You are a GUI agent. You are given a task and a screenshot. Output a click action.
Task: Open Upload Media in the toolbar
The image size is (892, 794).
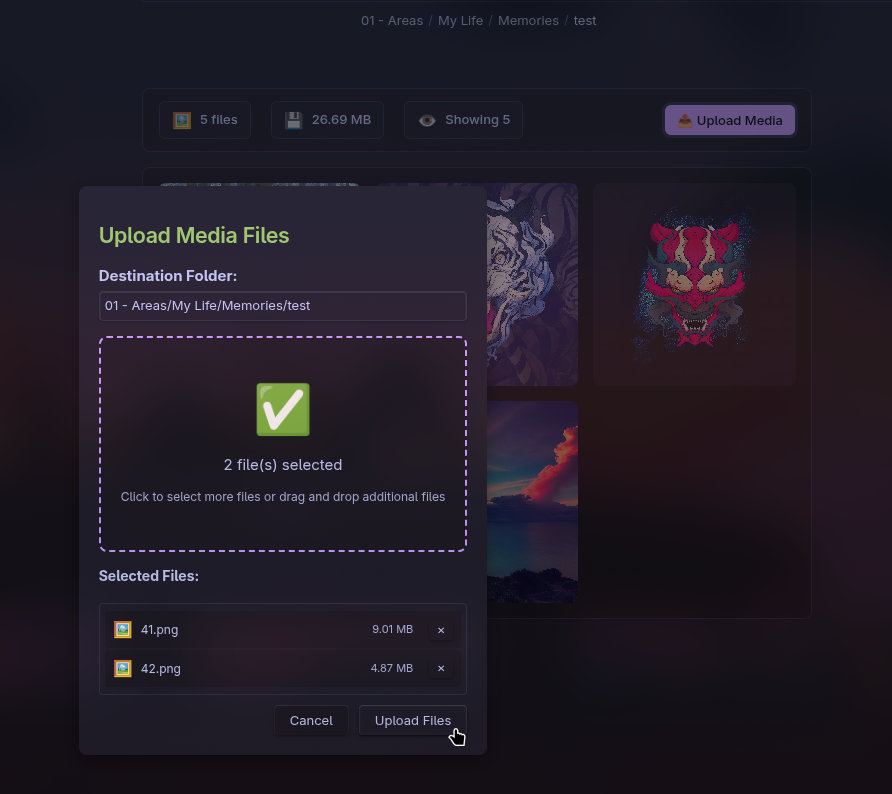[x=730, y=120]
